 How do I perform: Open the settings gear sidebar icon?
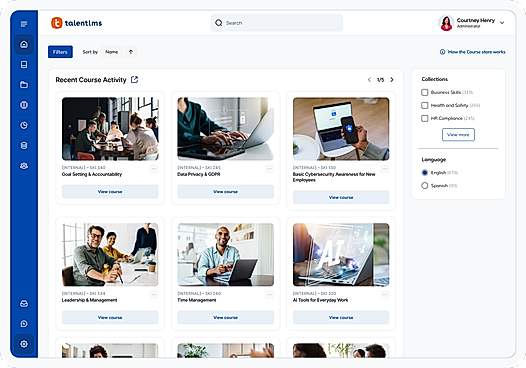click(x=24, y=344)
